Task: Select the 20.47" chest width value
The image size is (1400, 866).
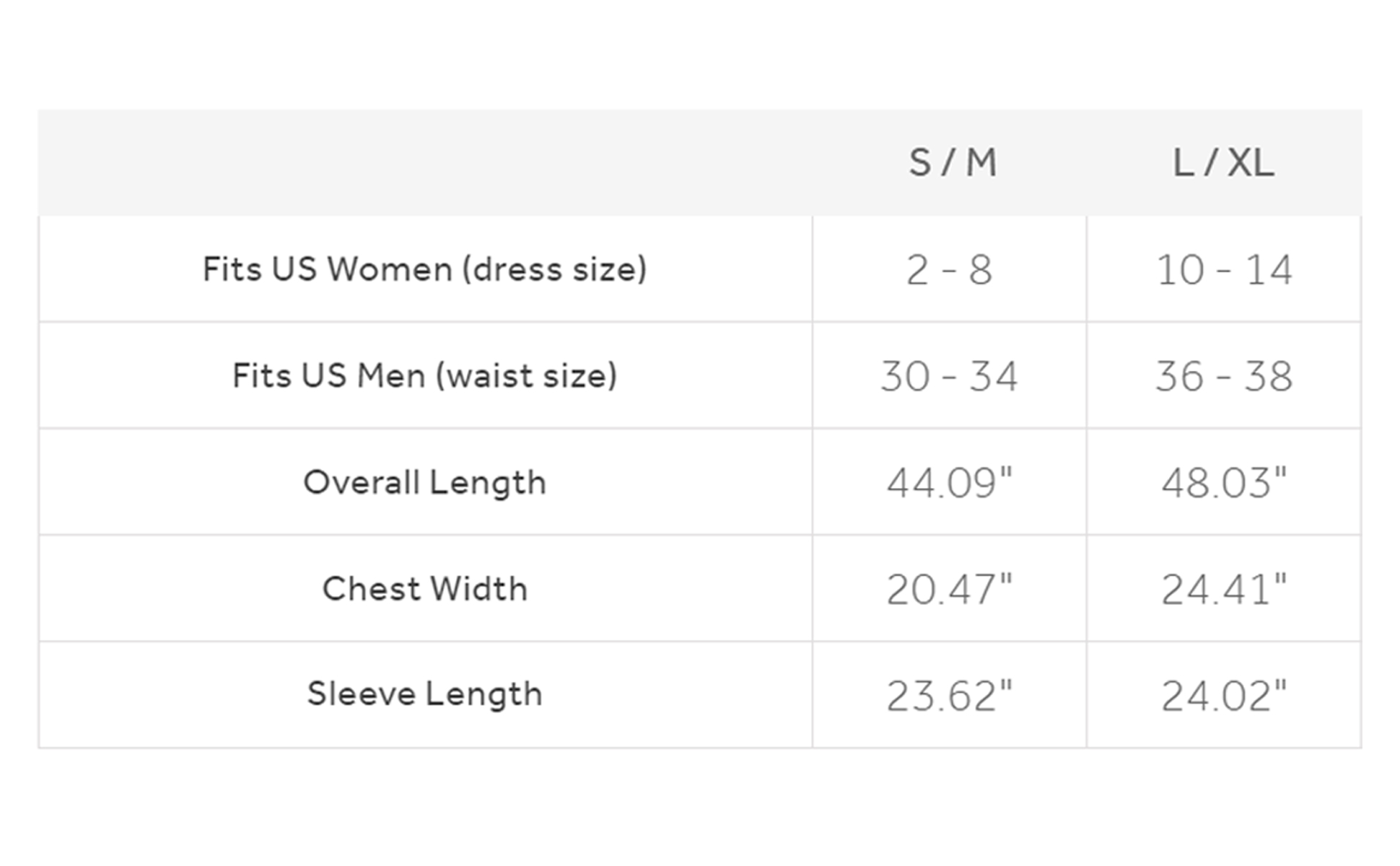Action: click(949, 589)
